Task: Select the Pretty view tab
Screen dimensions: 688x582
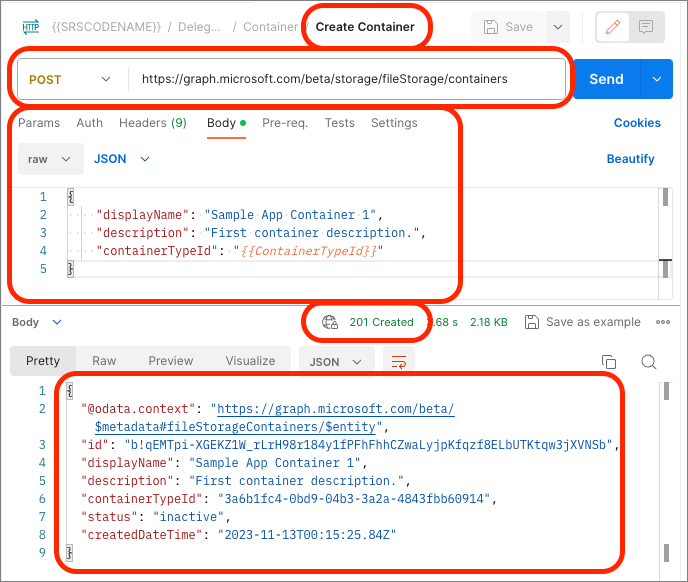Action: [x=43, y=361]
